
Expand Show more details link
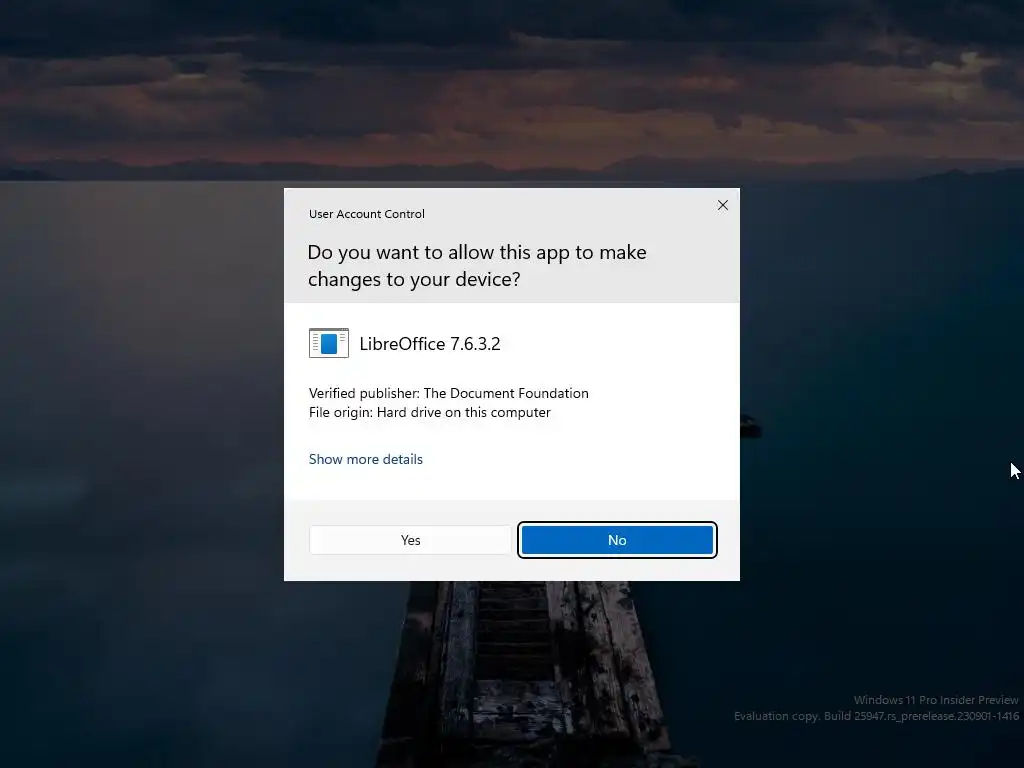(366, 459)
